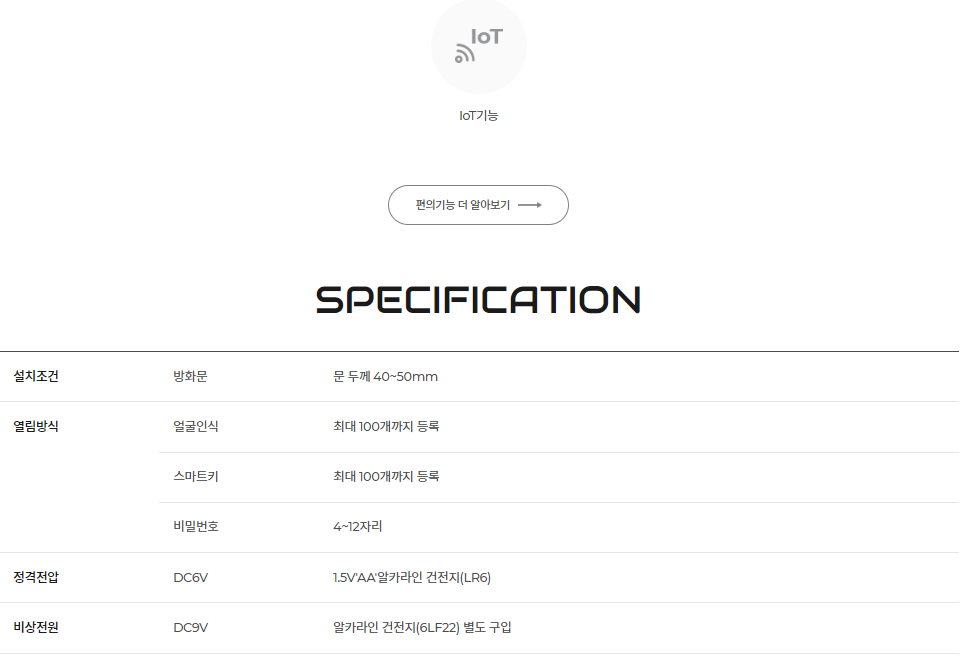The height and width of the screenshot is (665, 962).
Task: Click the arrow icon inside the 편의기능 button
Action: tap(530, 205)
